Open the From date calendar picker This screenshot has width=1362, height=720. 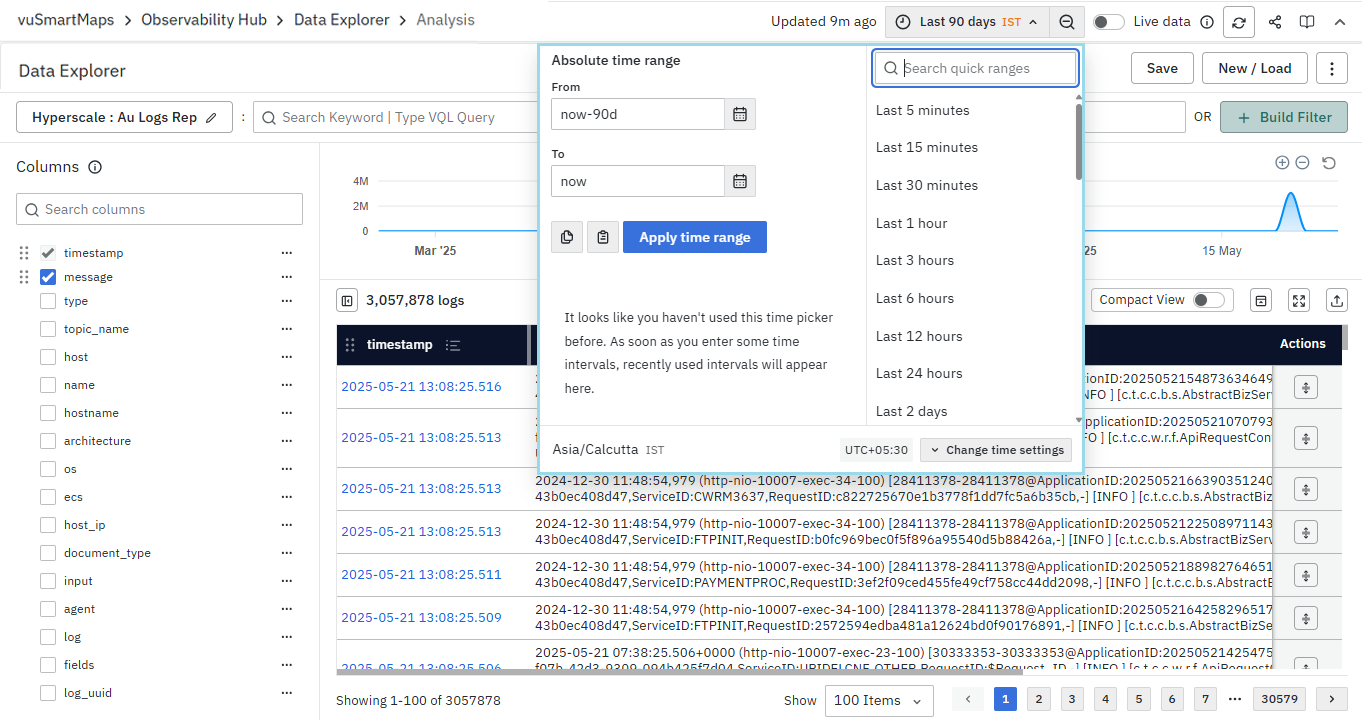coord(740,114)
